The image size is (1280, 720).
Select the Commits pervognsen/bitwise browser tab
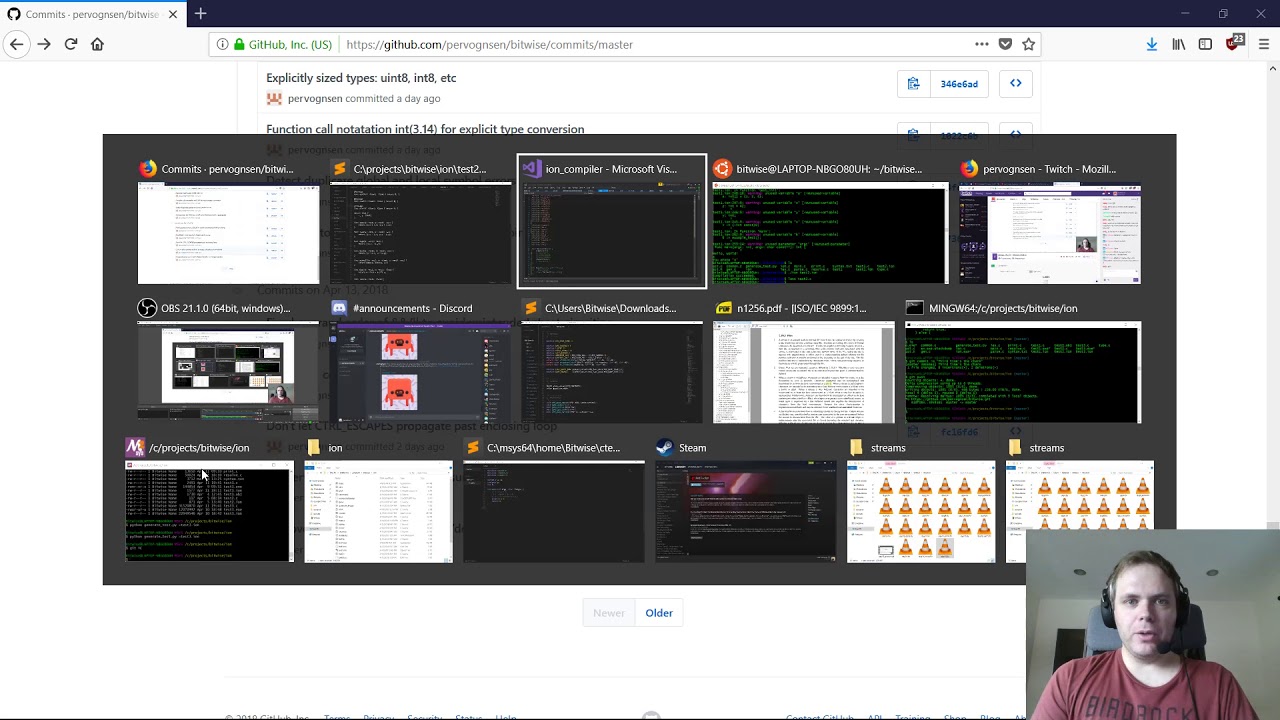coord(92,14)
